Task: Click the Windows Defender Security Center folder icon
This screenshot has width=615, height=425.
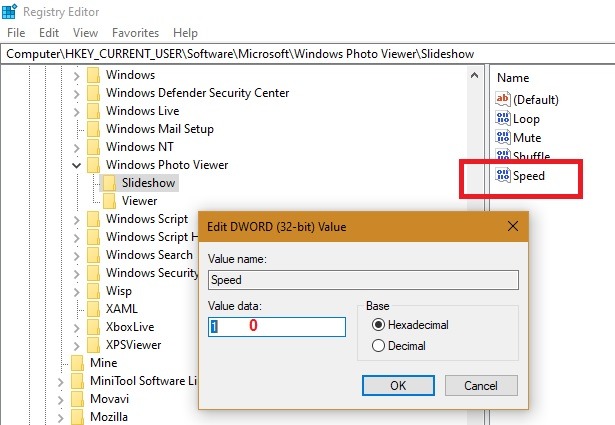Action: click(93, 93)
